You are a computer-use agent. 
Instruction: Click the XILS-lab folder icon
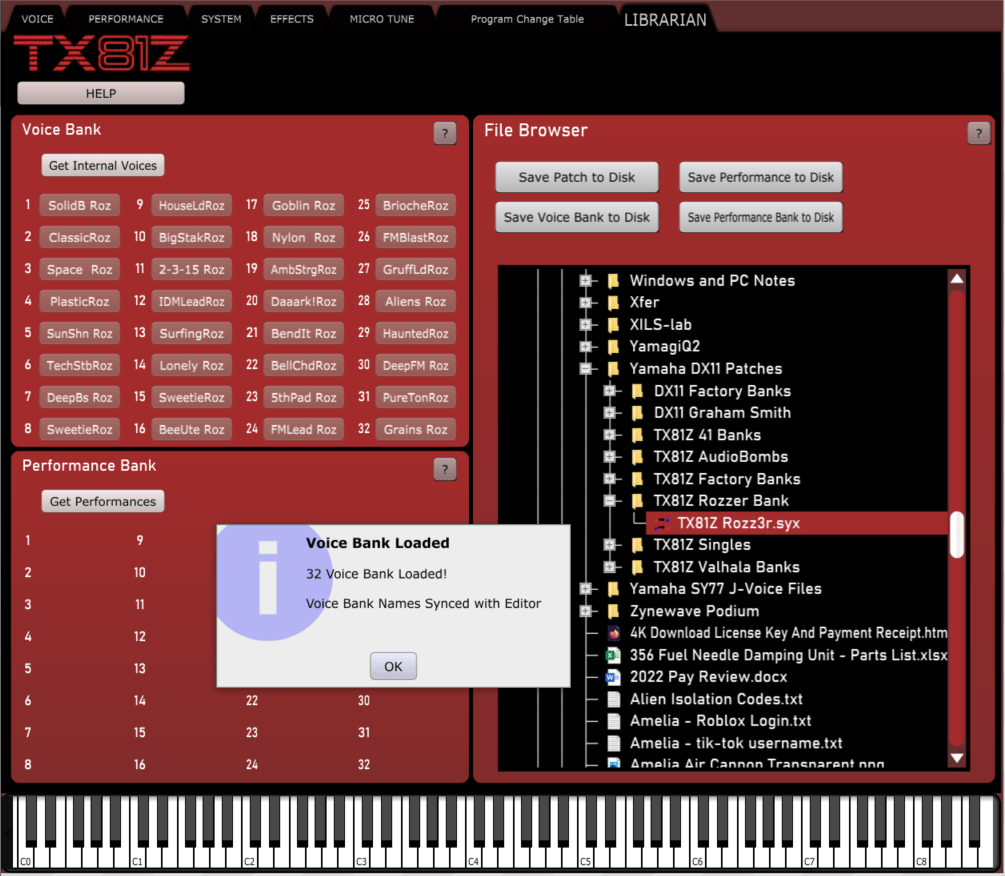pos(613,324)
